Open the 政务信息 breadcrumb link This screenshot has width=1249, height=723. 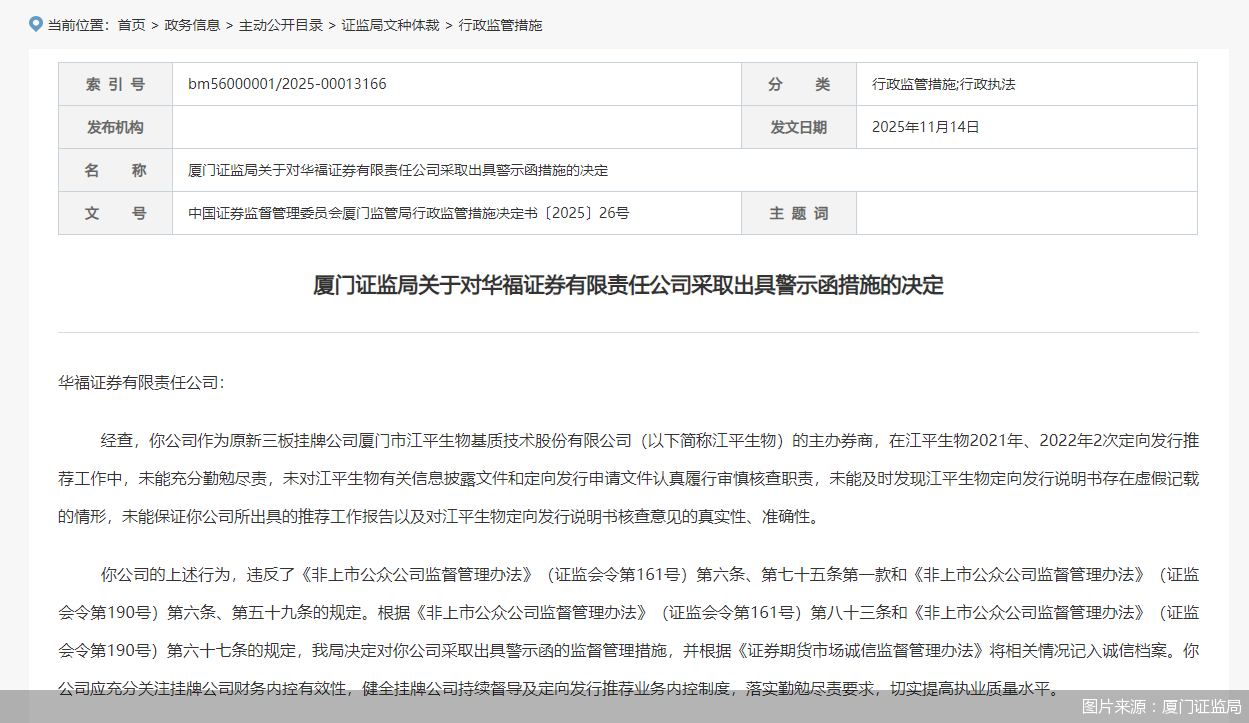coord(192,25)
